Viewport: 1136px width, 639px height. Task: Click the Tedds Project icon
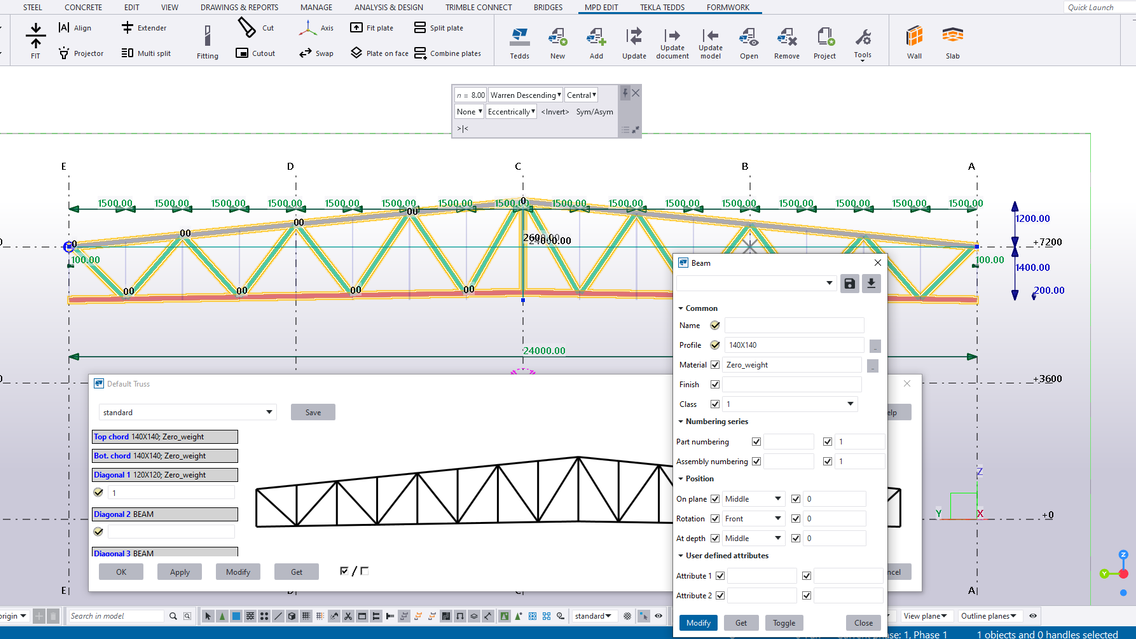point(824,43)
